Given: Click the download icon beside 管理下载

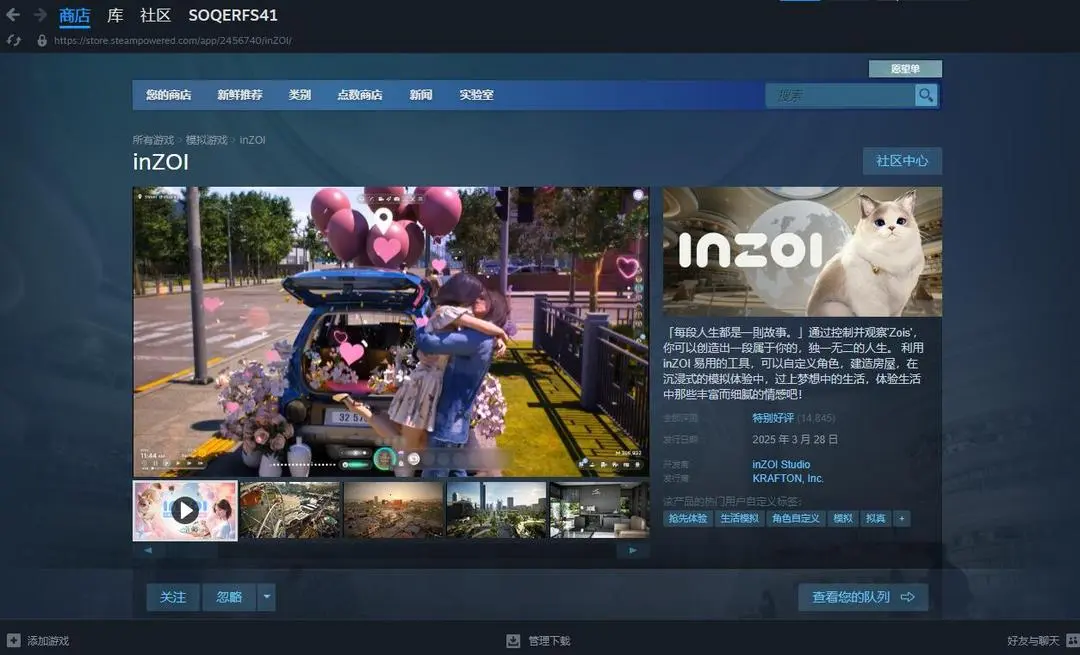Looking at the screenshot, I should pos(513,641).
